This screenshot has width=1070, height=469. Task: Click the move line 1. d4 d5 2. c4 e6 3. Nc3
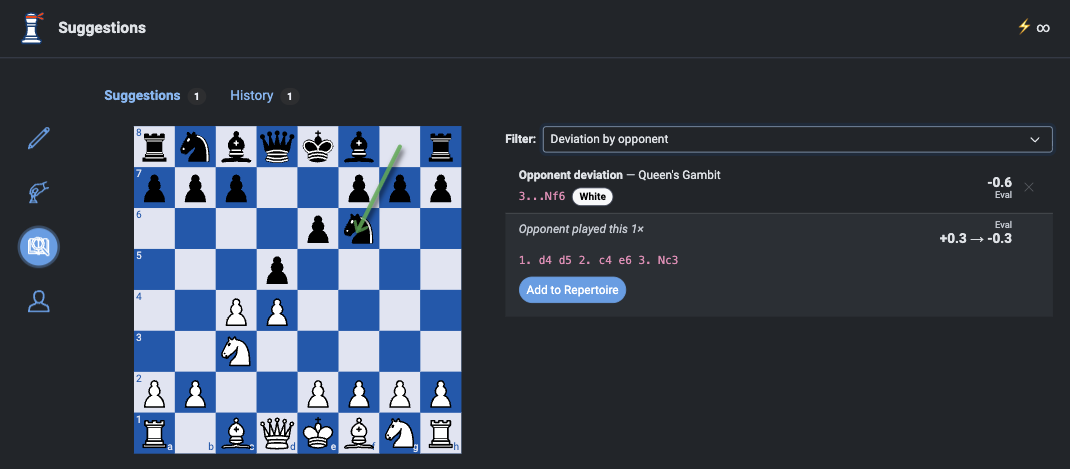coord(598,260)
